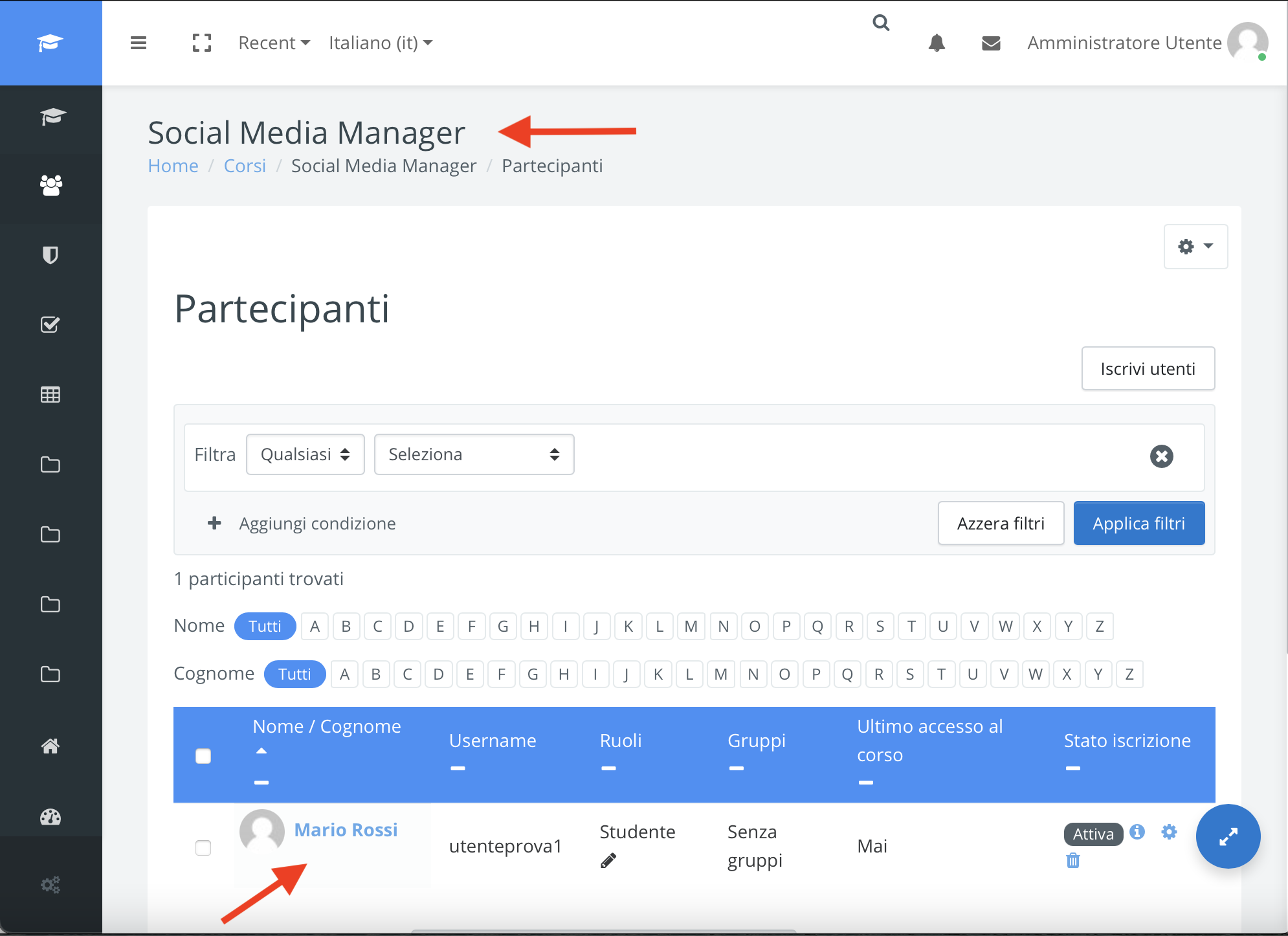Open the Qualsiasi filter match dropdown
1288x936 pixels.
[x=305, y=454]
